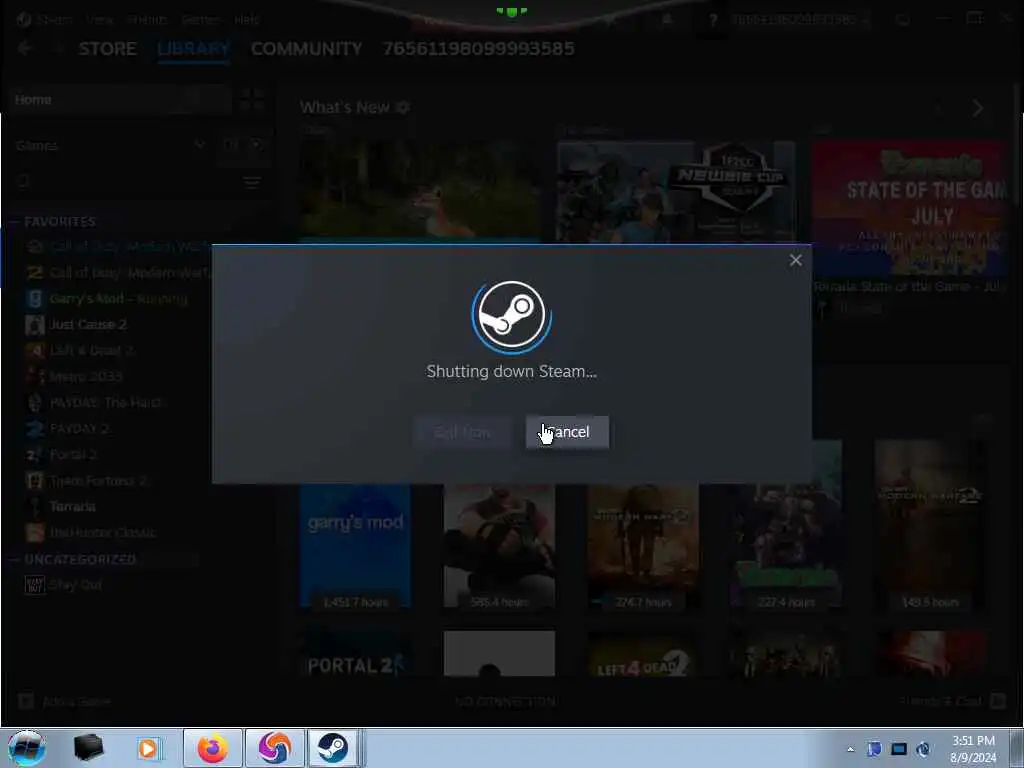Open the Team Fortress 2 cover, 585.4 hours
Viewport: 1024px width, 768px height.
500,545
